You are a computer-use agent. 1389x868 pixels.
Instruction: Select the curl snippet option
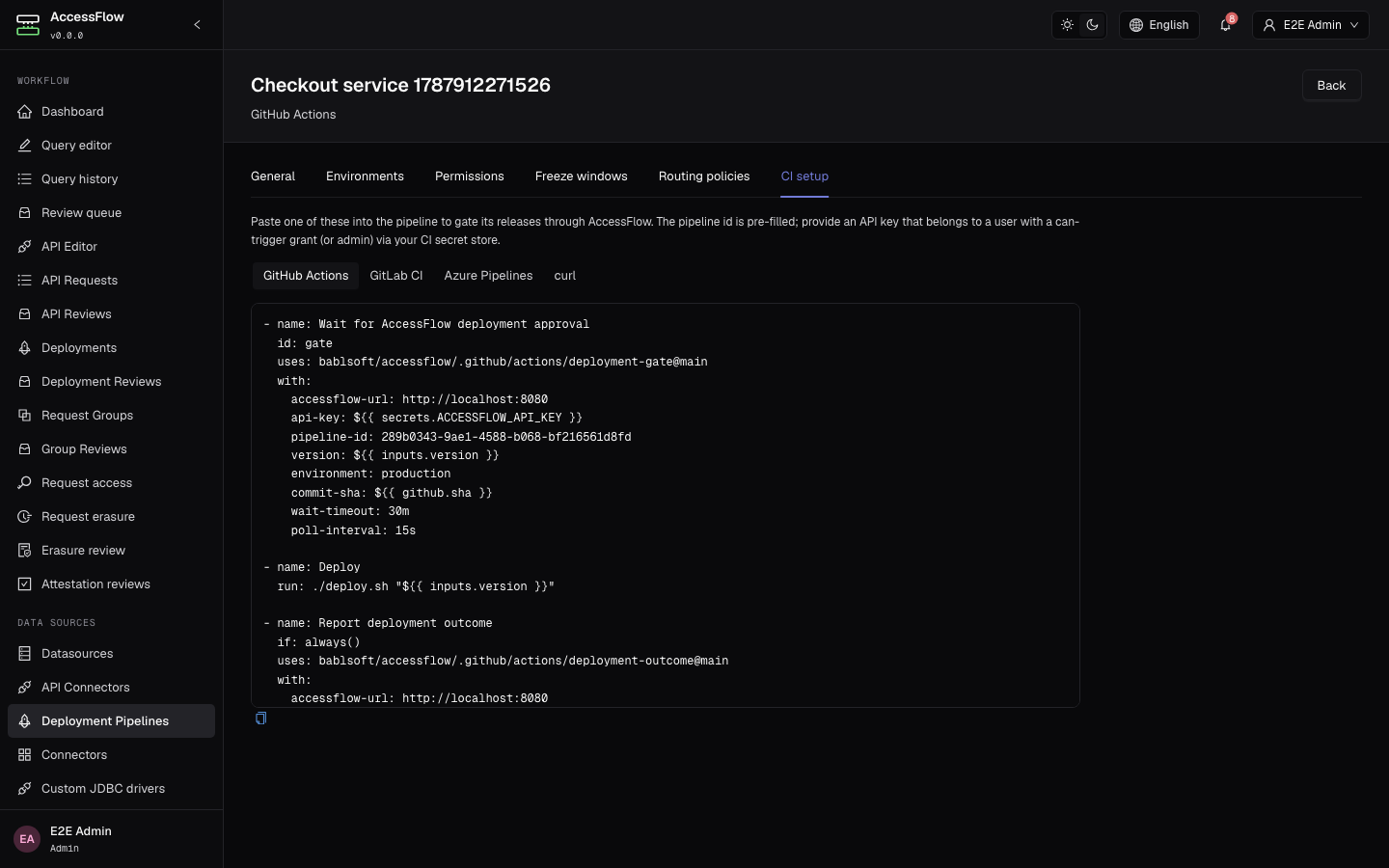(x=565, y=276)
